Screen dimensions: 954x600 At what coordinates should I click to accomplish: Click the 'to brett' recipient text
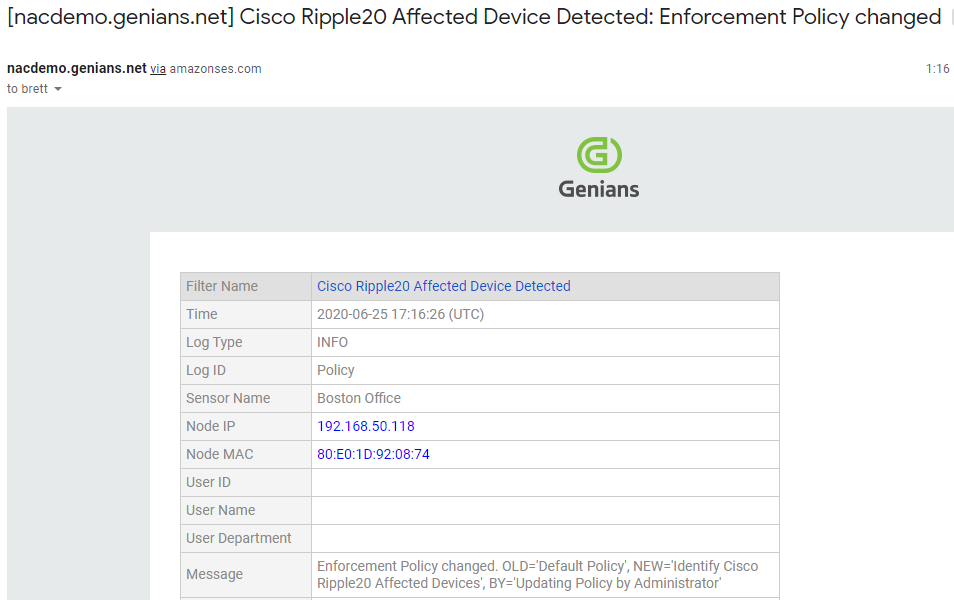(x=27, y=89)
